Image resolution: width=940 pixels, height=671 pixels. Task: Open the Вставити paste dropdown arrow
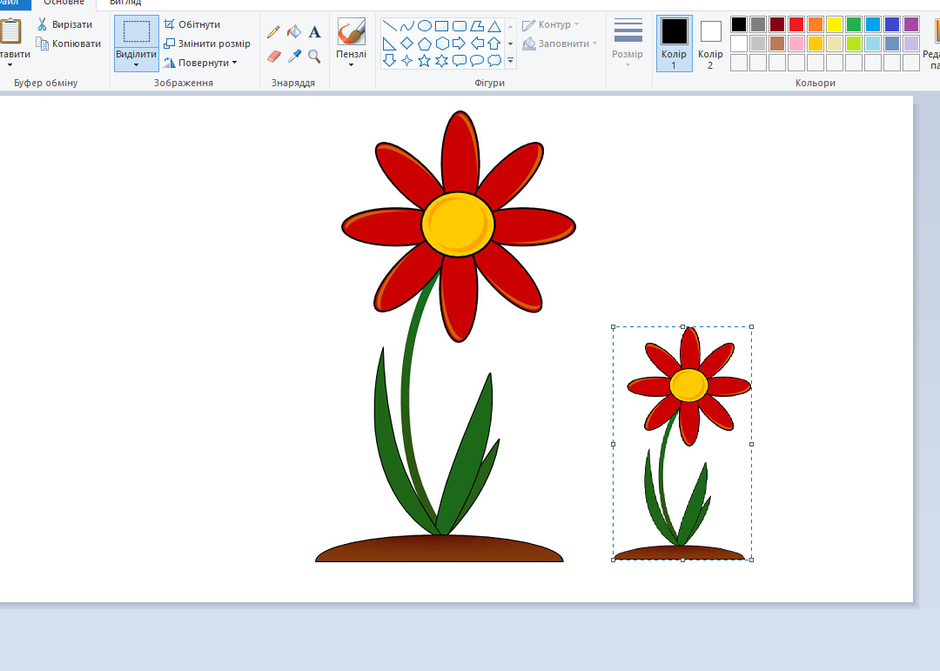pos(10,65)
